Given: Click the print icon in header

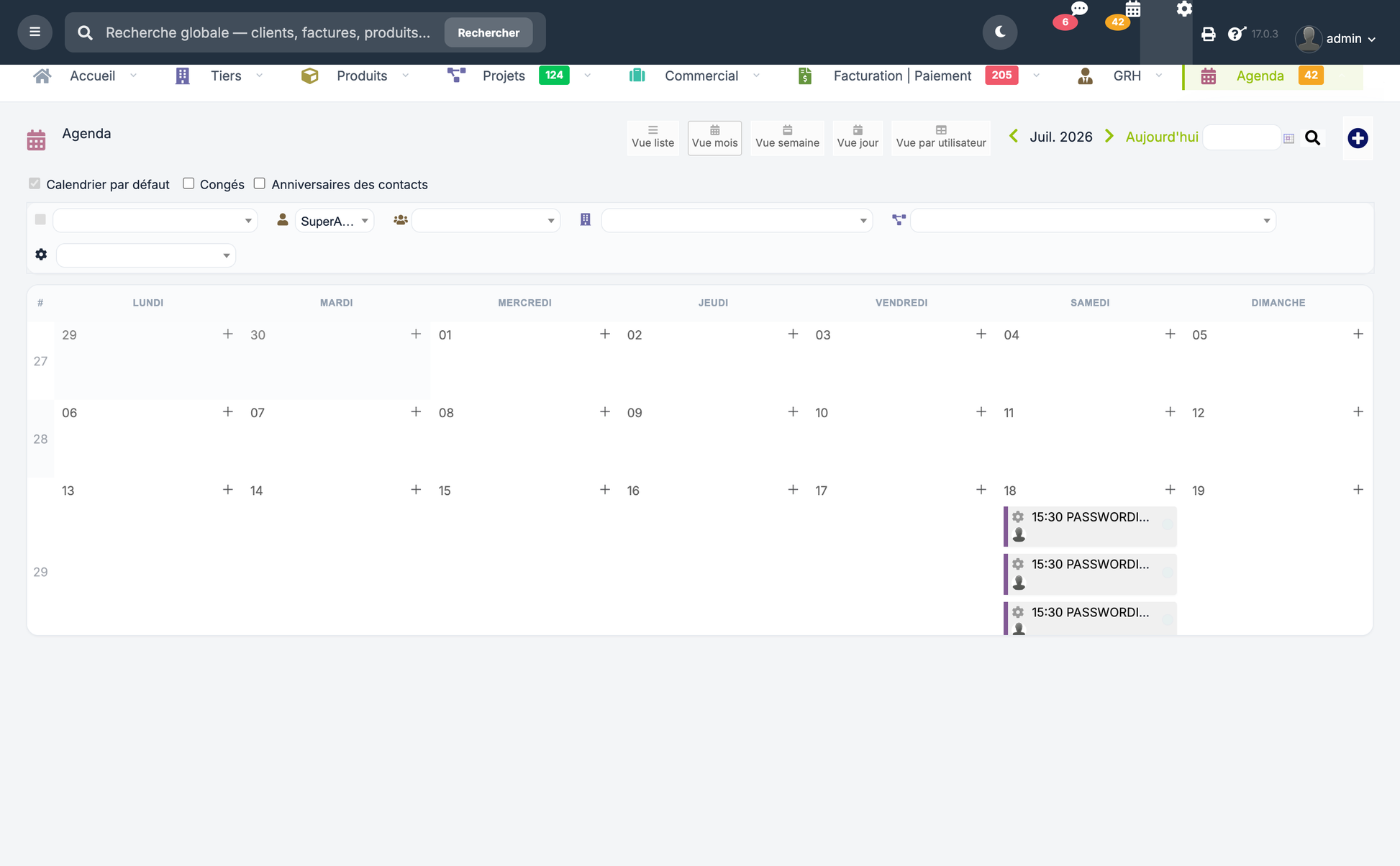Looking at the screenshot, I should [x=1209, y=34].
